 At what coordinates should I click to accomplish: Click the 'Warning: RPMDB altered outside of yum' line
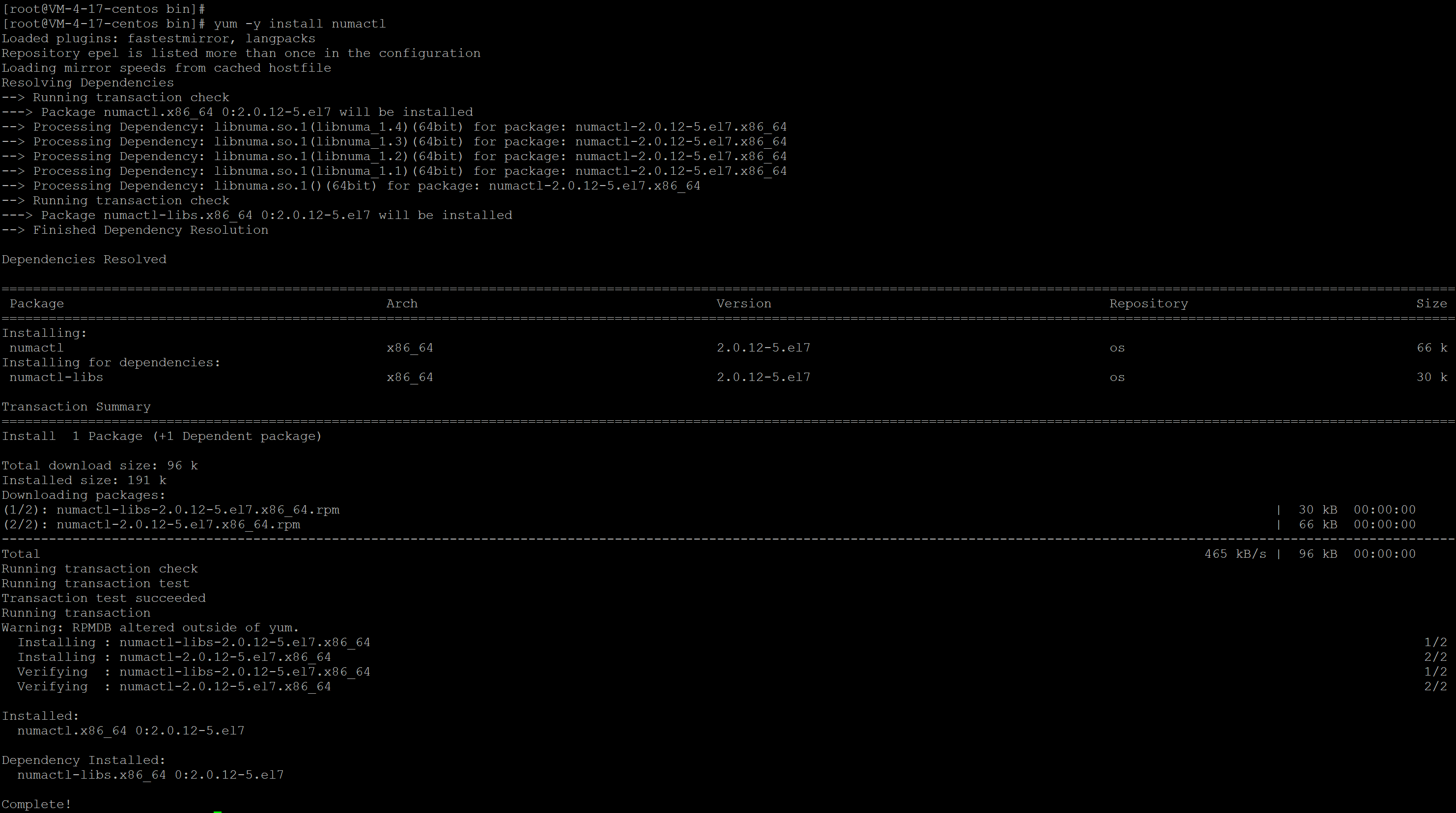(x=150, y=628)
